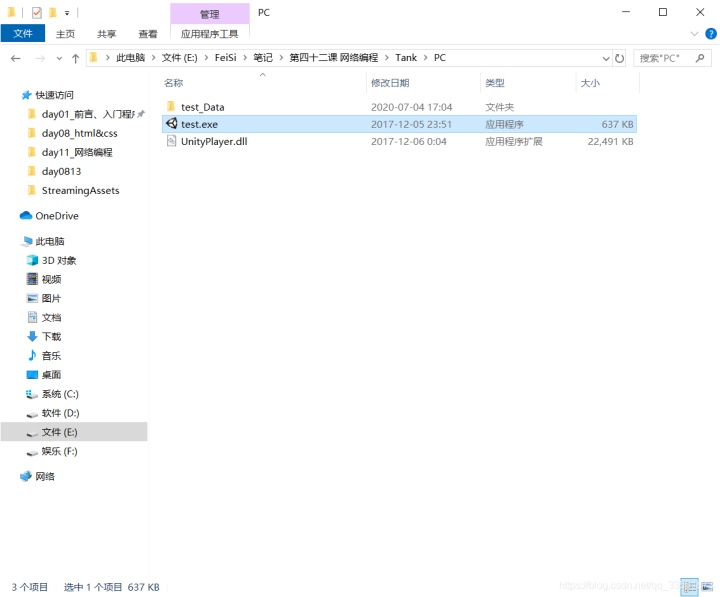
Task: Open the recent locations dropdown arrow
Action: point(59,58)
